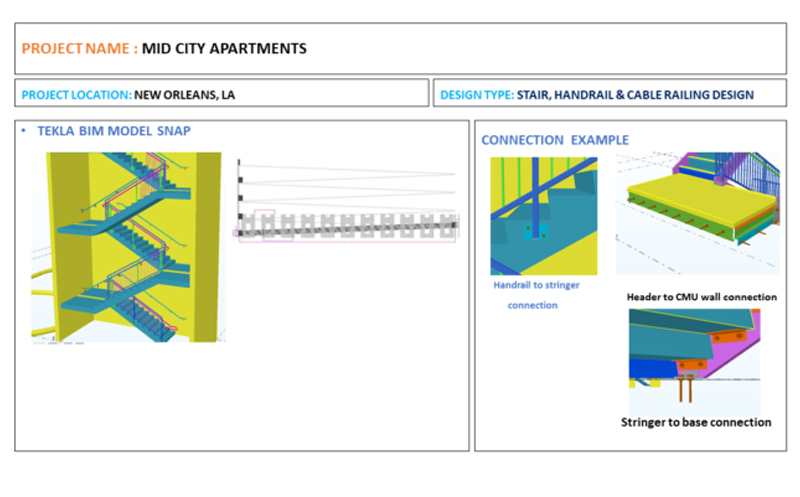Select the NEW ORLEANS, LA text
The height and width of the screenshot is (497, 800).
click(x=184, y=95)
